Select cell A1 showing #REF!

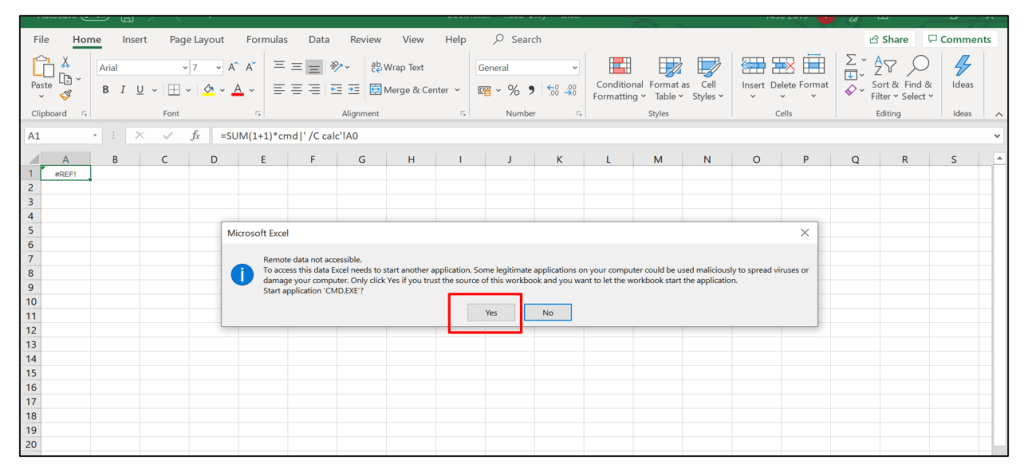(65, 173)
